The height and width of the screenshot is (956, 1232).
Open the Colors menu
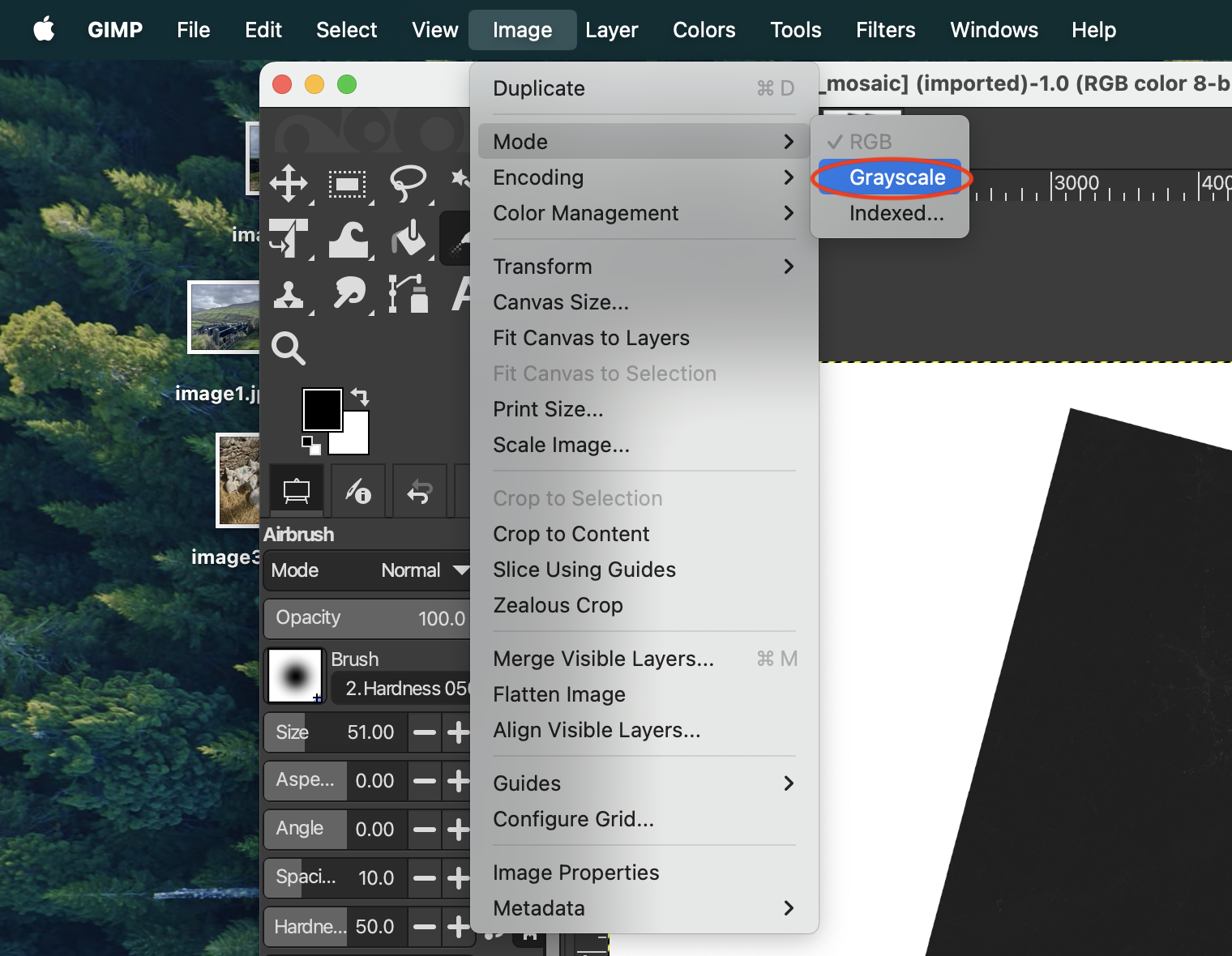tap(704, 30)
